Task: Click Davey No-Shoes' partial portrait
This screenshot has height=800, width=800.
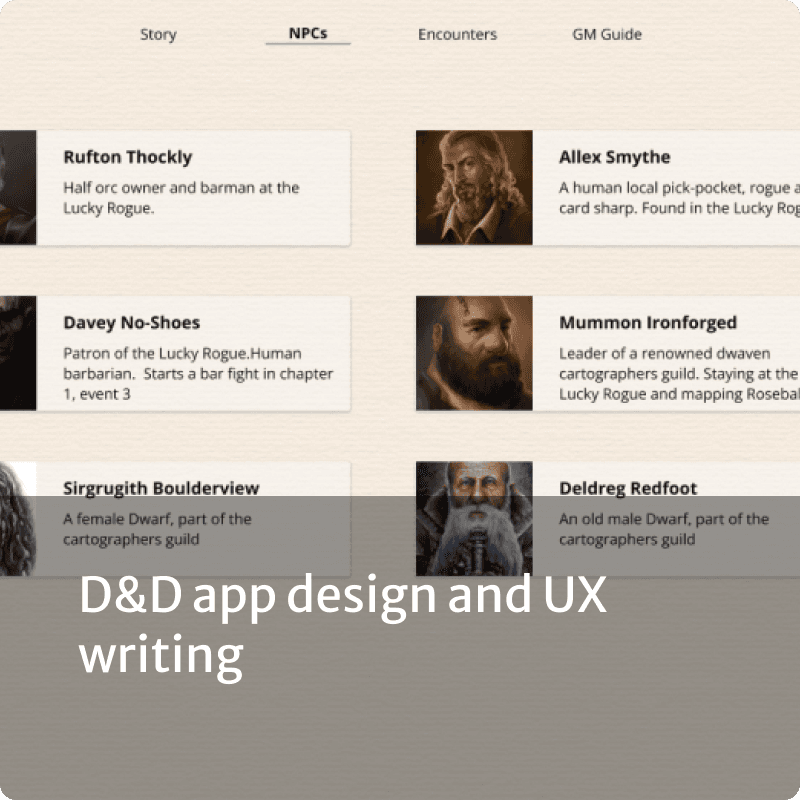Action: [18, 353]
